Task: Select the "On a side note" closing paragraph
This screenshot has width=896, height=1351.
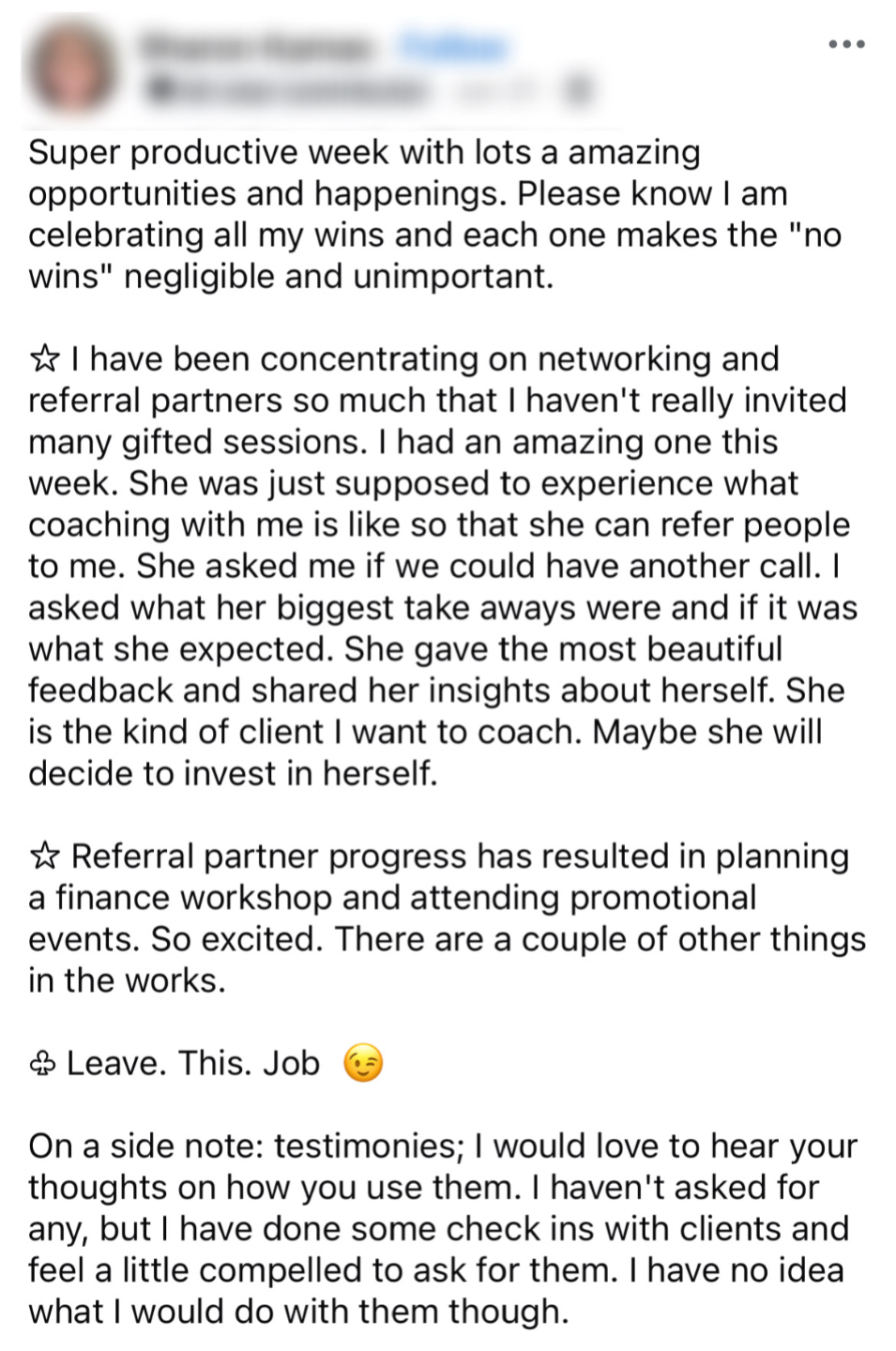Action: tap(442, 1228)
